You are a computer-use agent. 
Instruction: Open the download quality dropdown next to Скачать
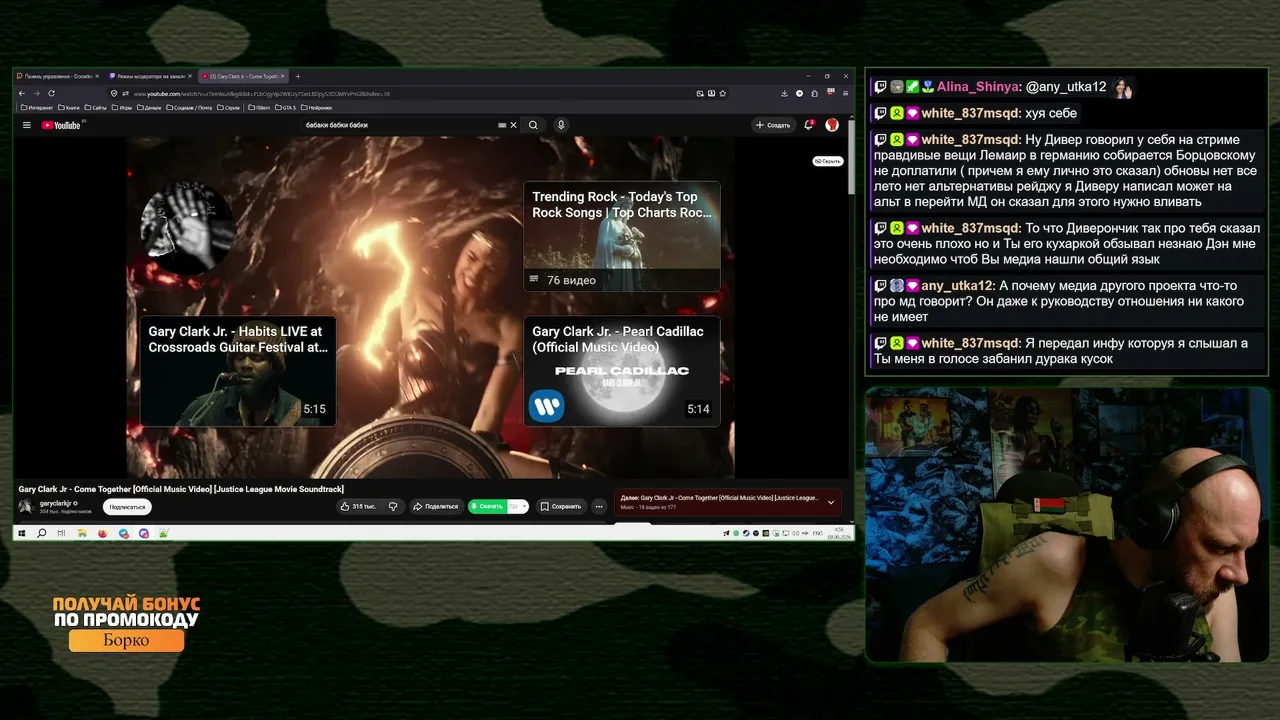518,506
